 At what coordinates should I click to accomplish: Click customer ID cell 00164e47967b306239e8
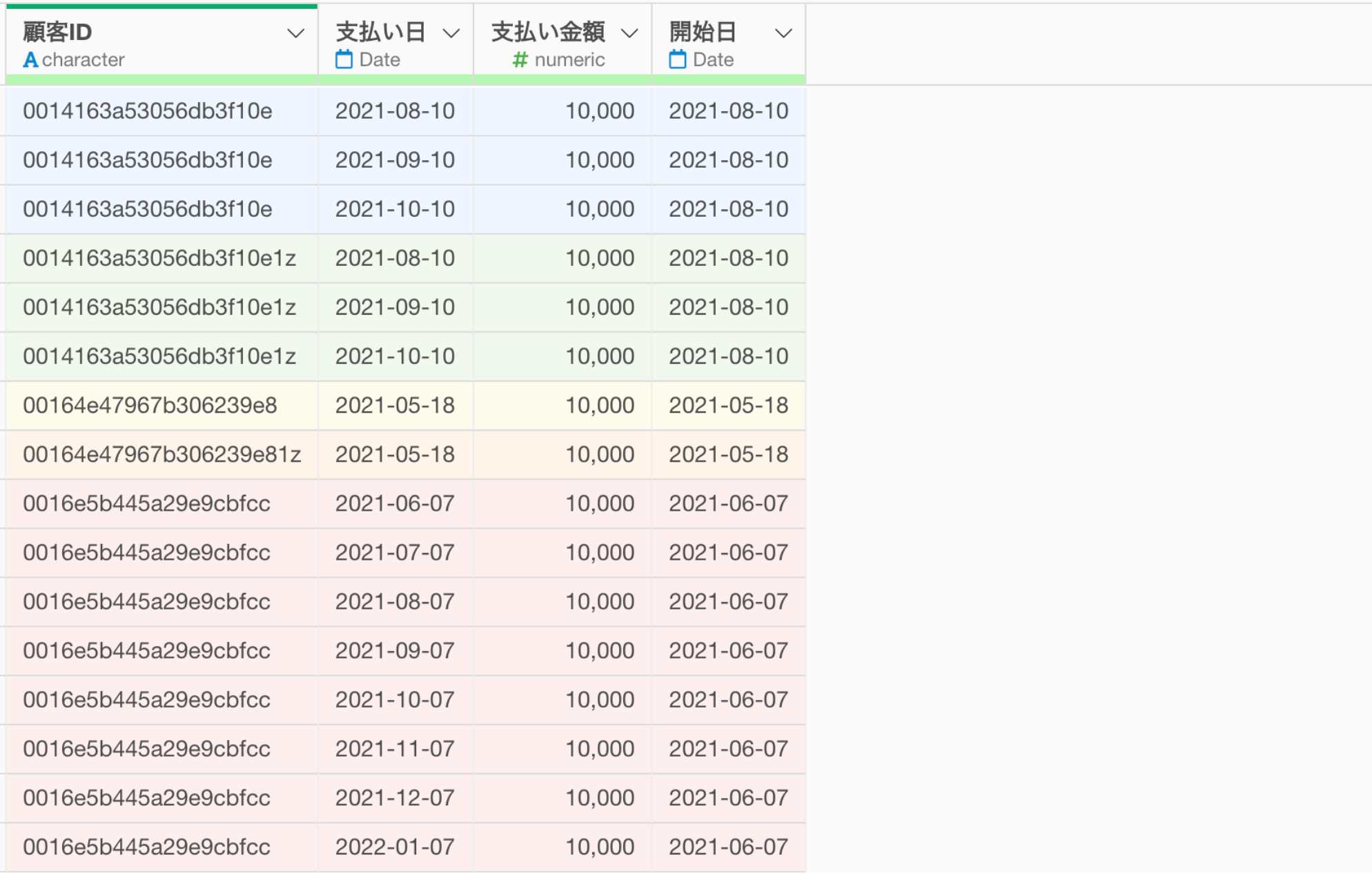(x=150, y=405)
